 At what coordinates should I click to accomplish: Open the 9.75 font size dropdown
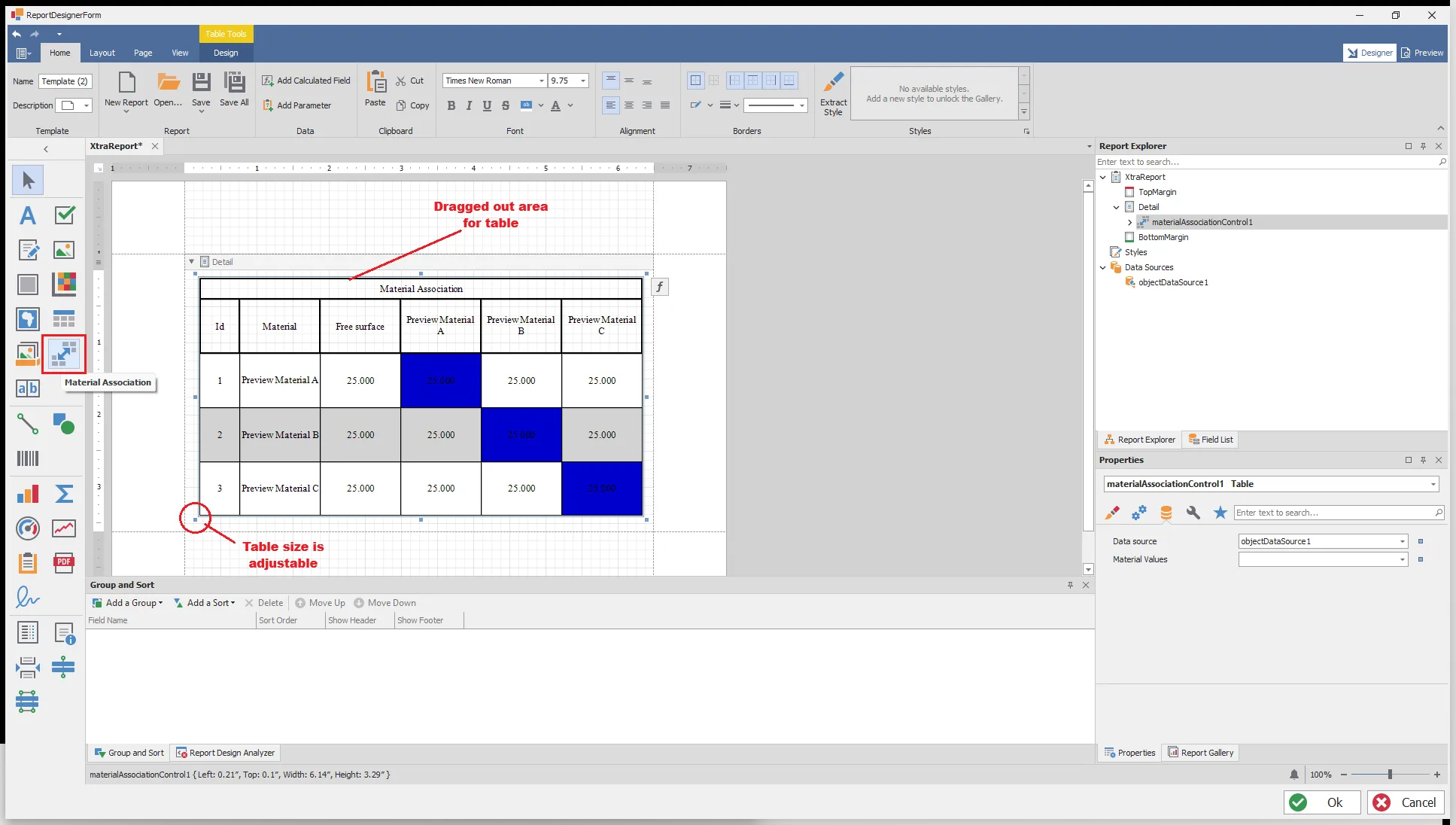pyautogui.click(x=582, y=81)
